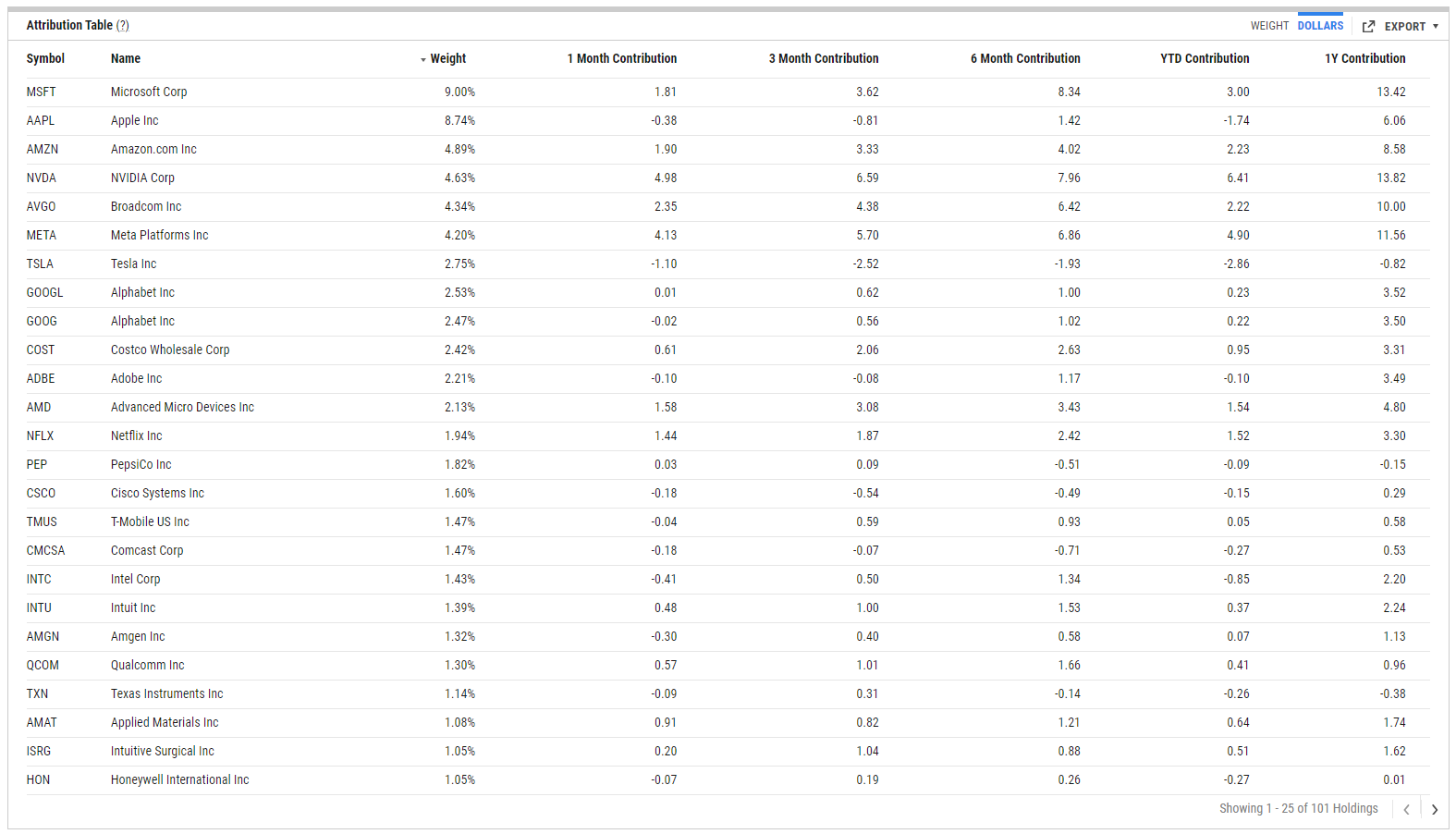Screen dimensions: 1456x834
Task: Click the TSLA Tesla Inc name
Action: [x=132, y=264]
